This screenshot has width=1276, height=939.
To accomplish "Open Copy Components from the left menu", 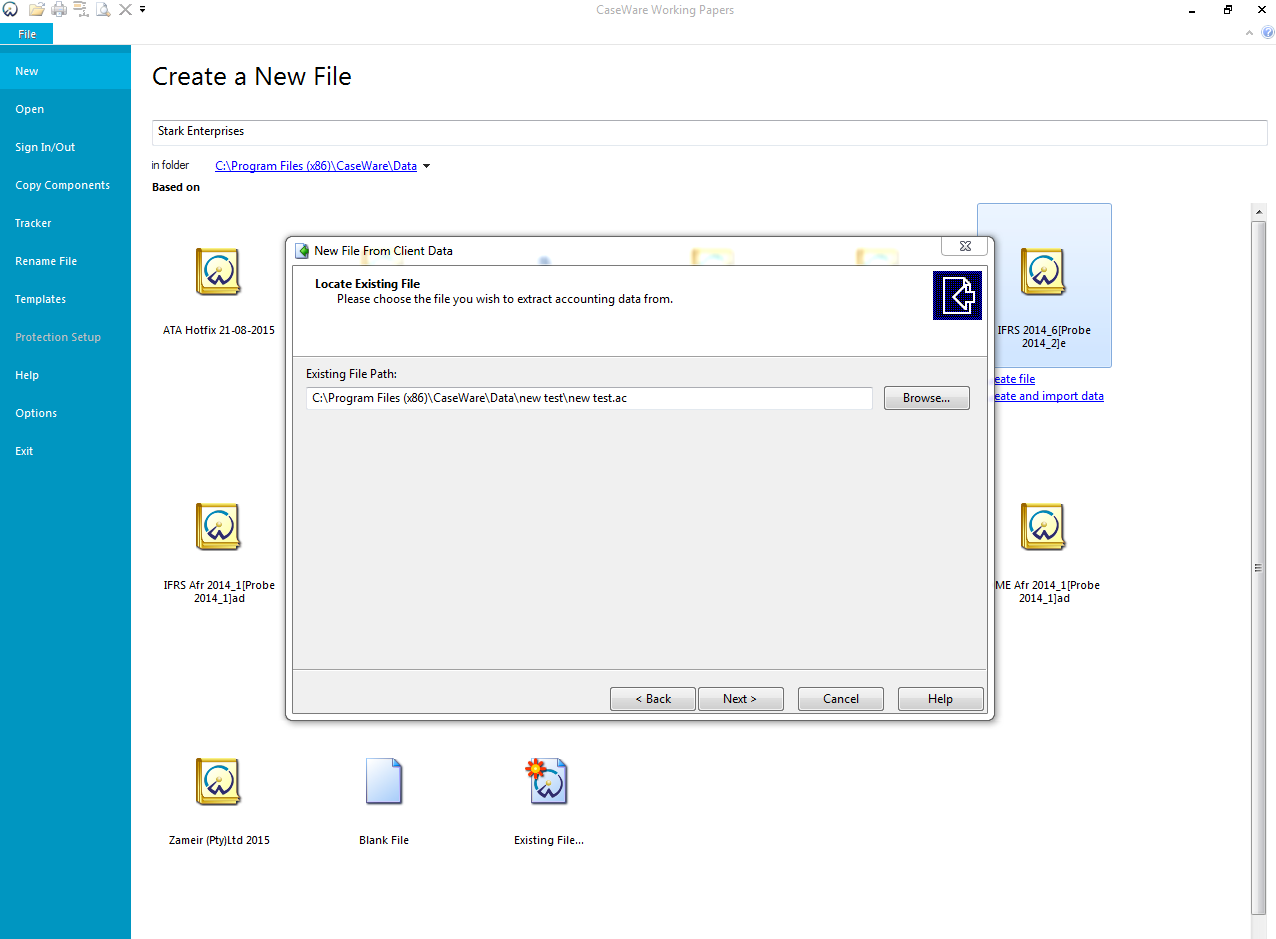I will (x=65, y=185).
